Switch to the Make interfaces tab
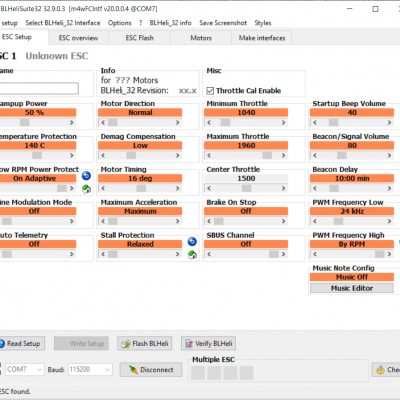This screenshot has height=400, width=400. point(262,38)
